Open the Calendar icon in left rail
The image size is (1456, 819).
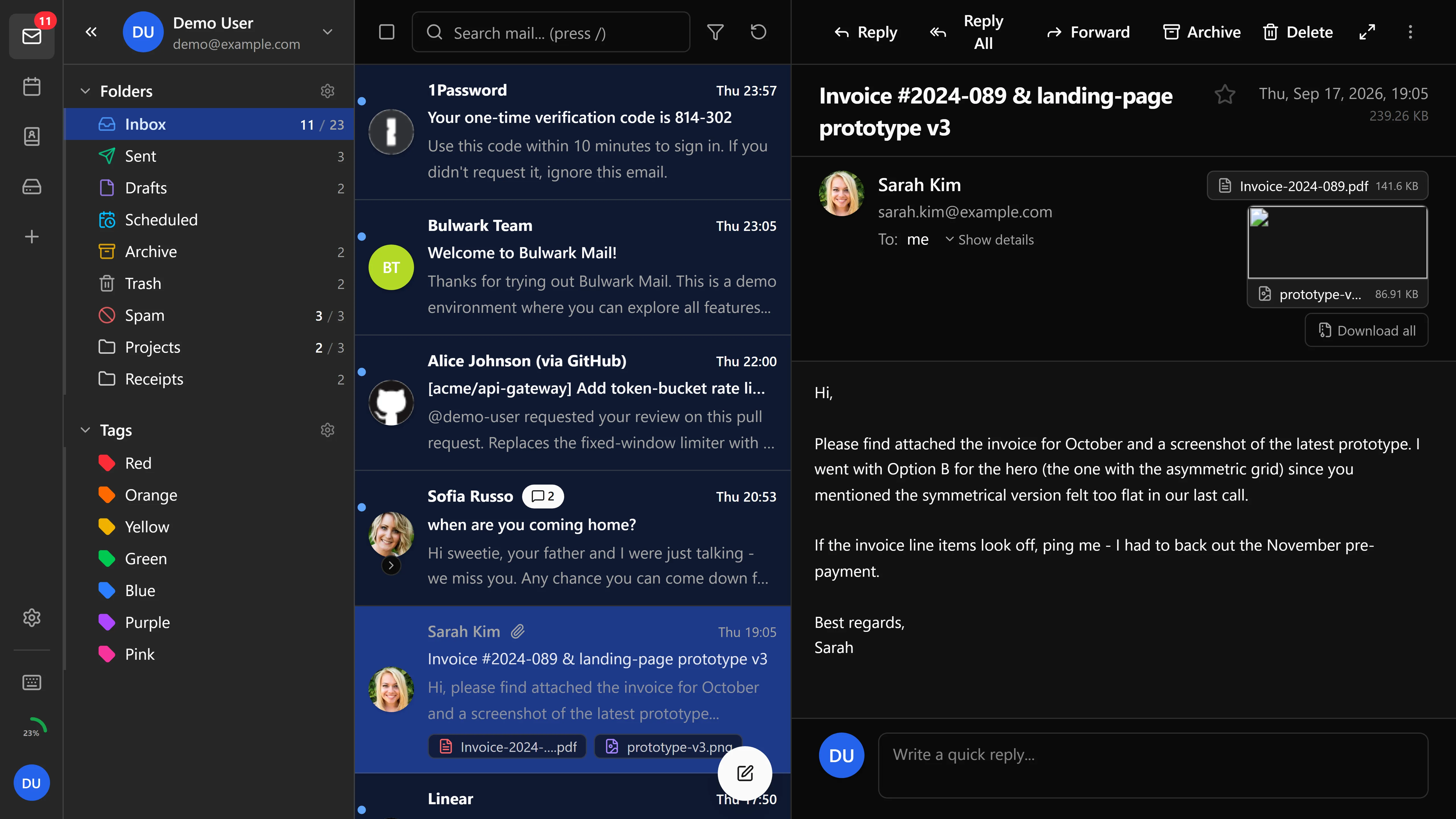(x=32, y=86)
